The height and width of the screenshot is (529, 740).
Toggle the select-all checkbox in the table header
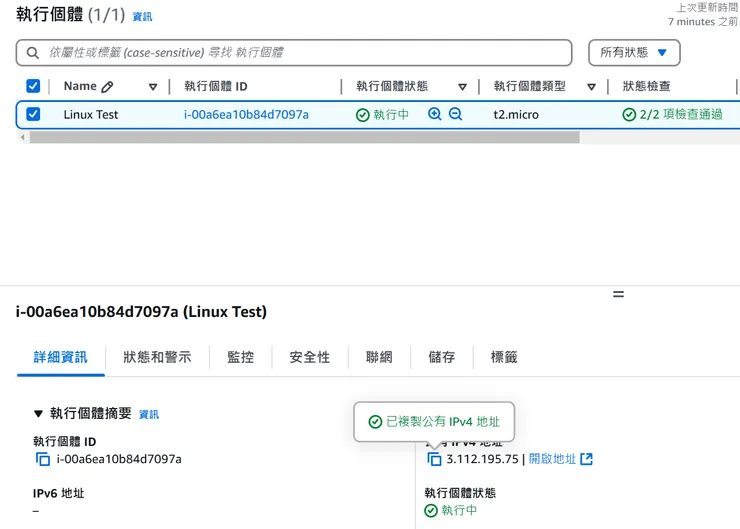[x=33, y=86]
